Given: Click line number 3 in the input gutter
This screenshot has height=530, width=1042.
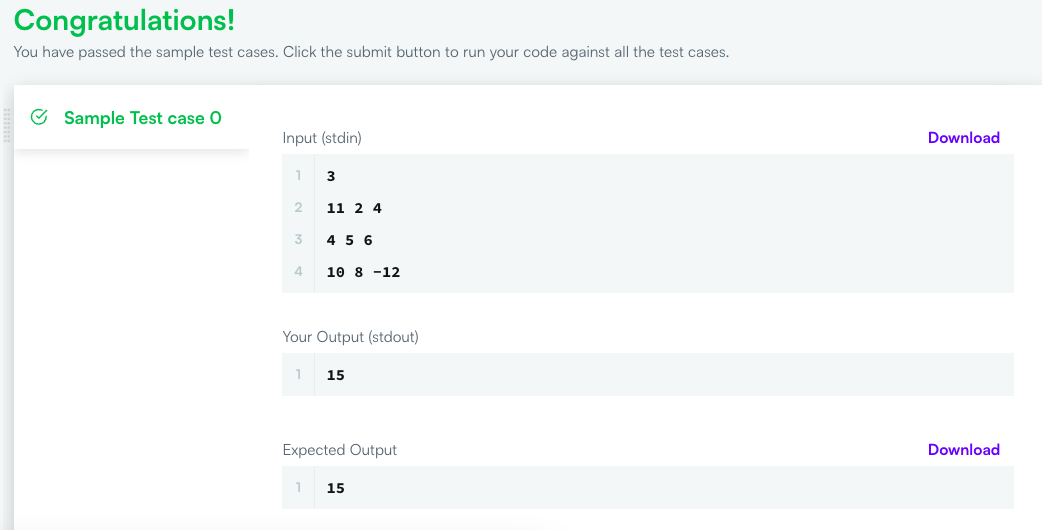Looking at the screenshot, I should click(298, 239).
